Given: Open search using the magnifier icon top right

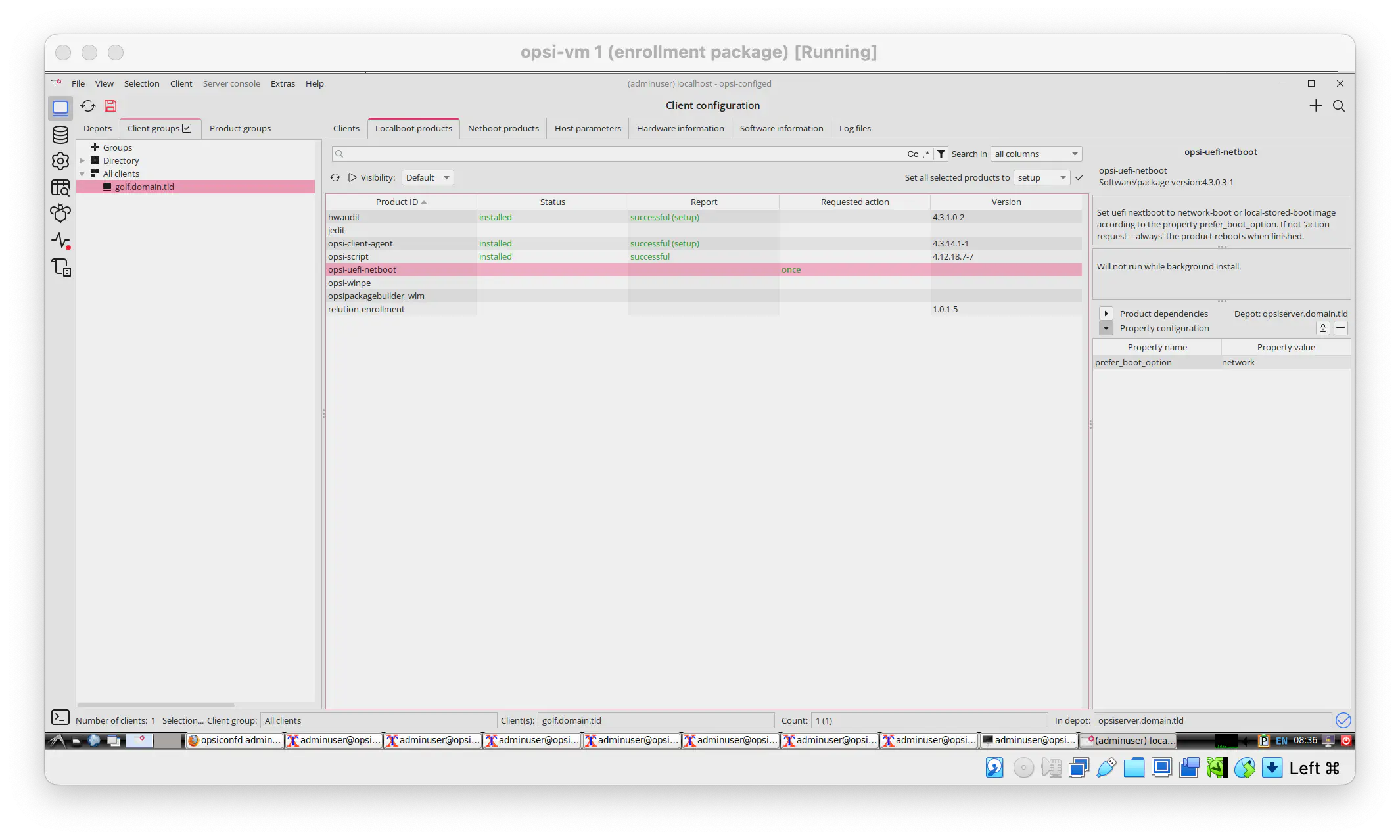Looking at the screenshot, I should (x=1338, y=106).
